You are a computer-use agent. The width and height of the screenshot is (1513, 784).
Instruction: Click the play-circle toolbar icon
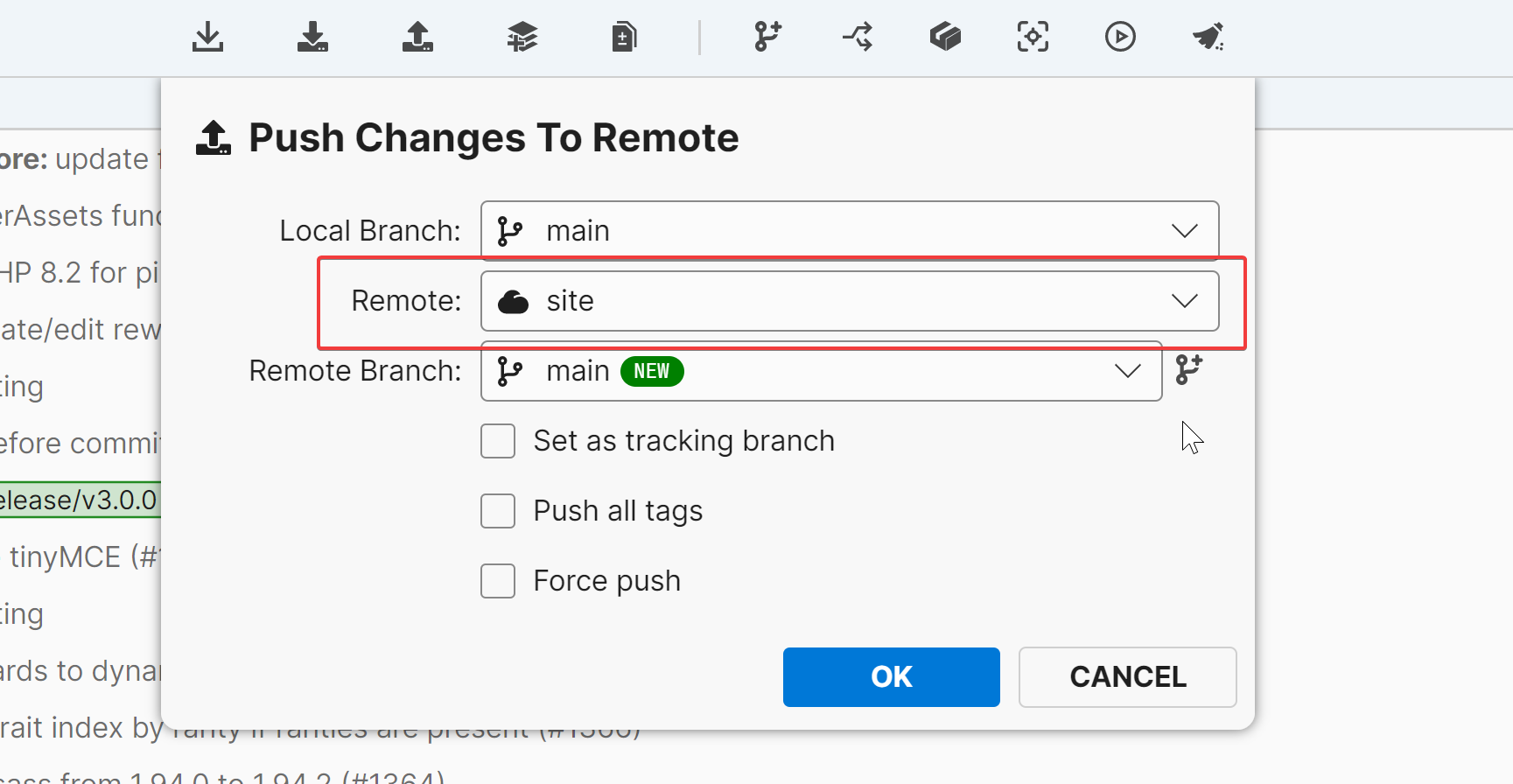(x=1120, y=37)
